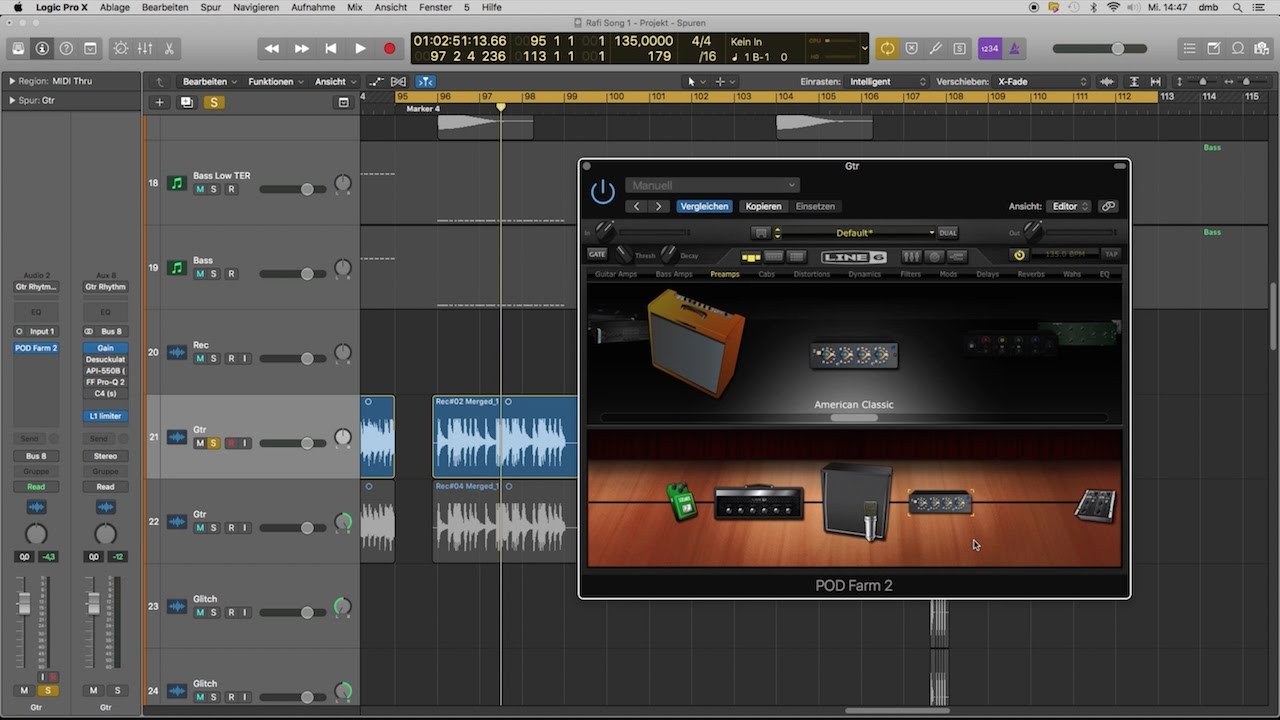Toggle the Show Automation icon
The image size is (1280, 720).
click(376, 82)
